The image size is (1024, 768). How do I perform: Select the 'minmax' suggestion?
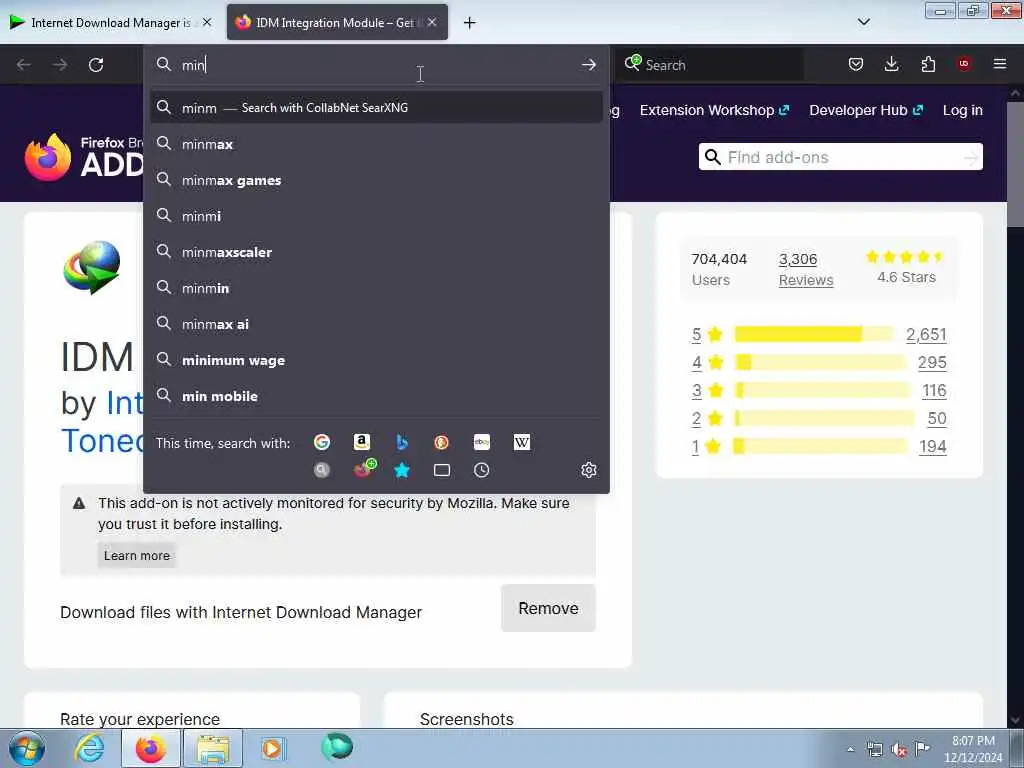coord(376,144)
